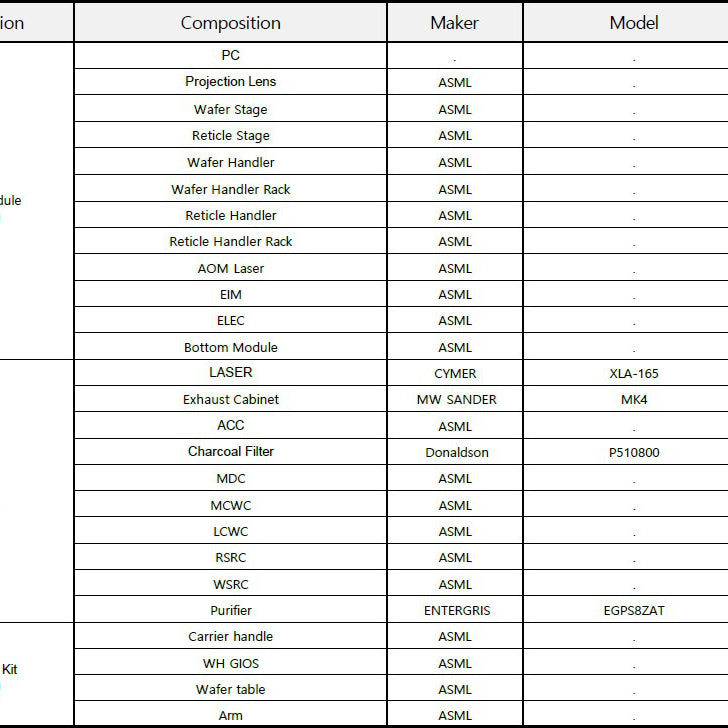Screen dimensions: 728x728
Task: Click the XLA-165 model cell
Action: [x=634, y=373]
